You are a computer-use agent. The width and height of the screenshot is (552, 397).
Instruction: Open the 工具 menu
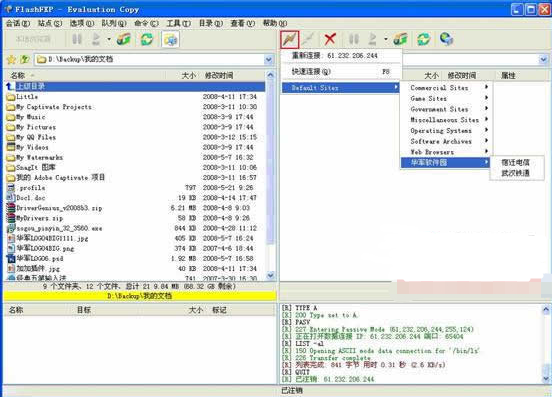click(178, 23)
